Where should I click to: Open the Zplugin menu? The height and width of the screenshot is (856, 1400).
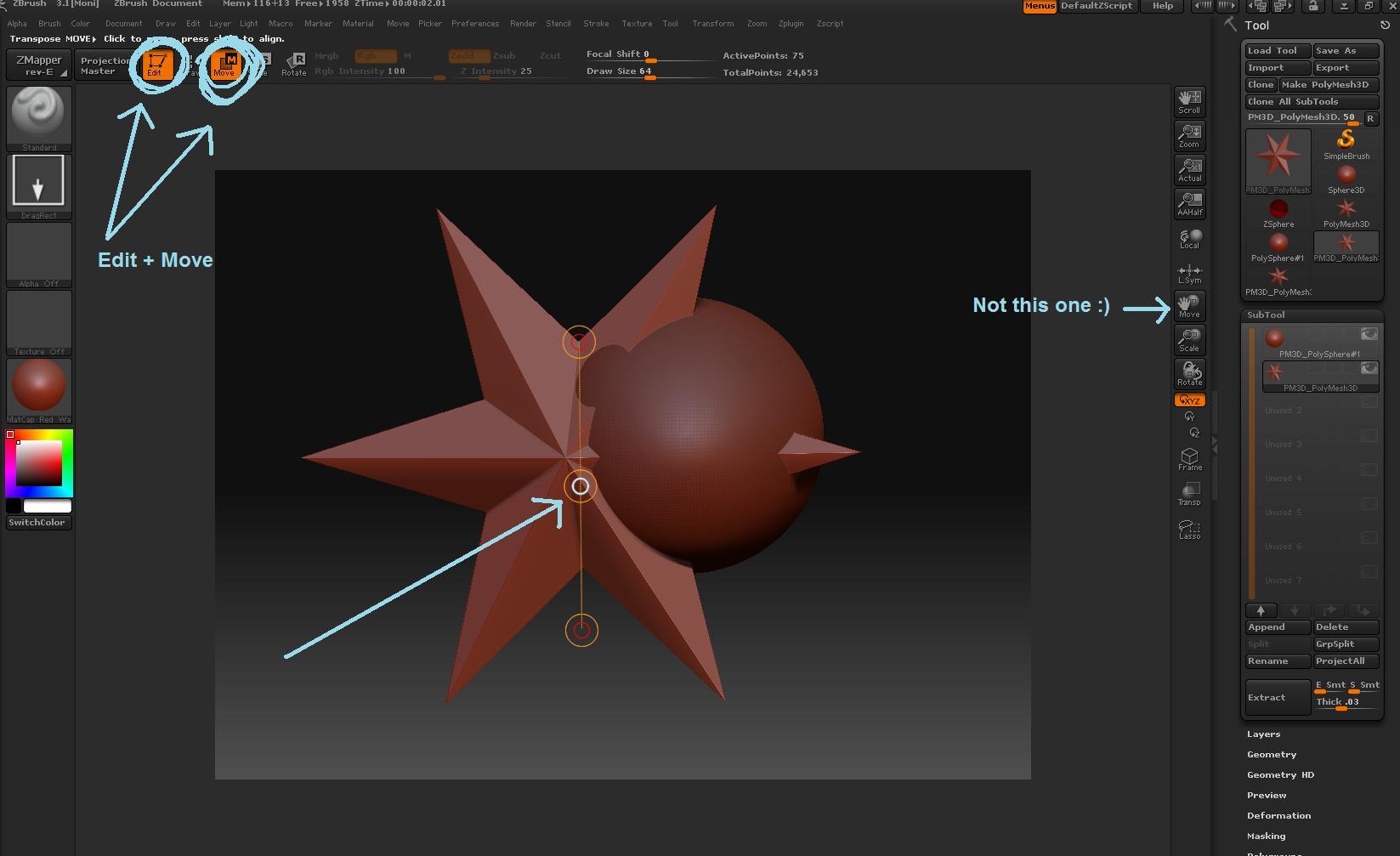[x=791, y=24]
